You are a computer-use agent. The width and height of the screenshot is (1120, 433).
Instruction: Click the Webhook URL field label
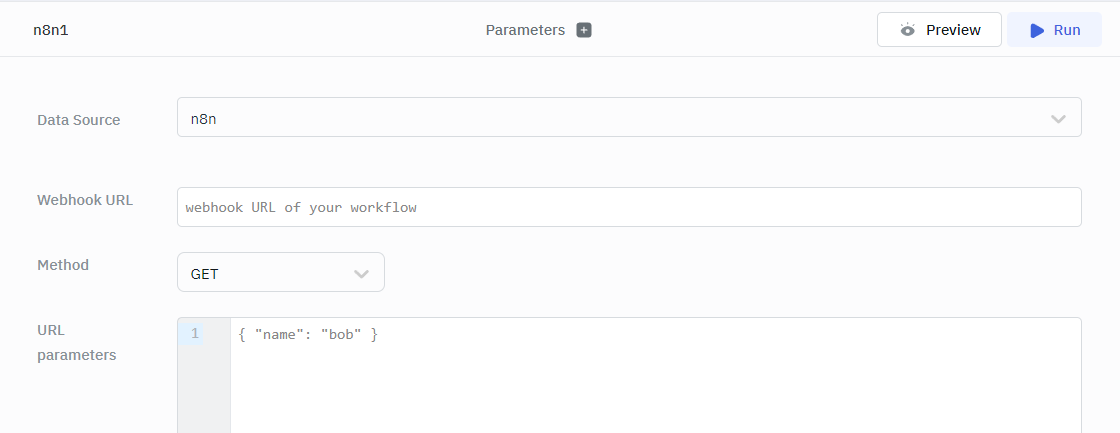[85, 200]
